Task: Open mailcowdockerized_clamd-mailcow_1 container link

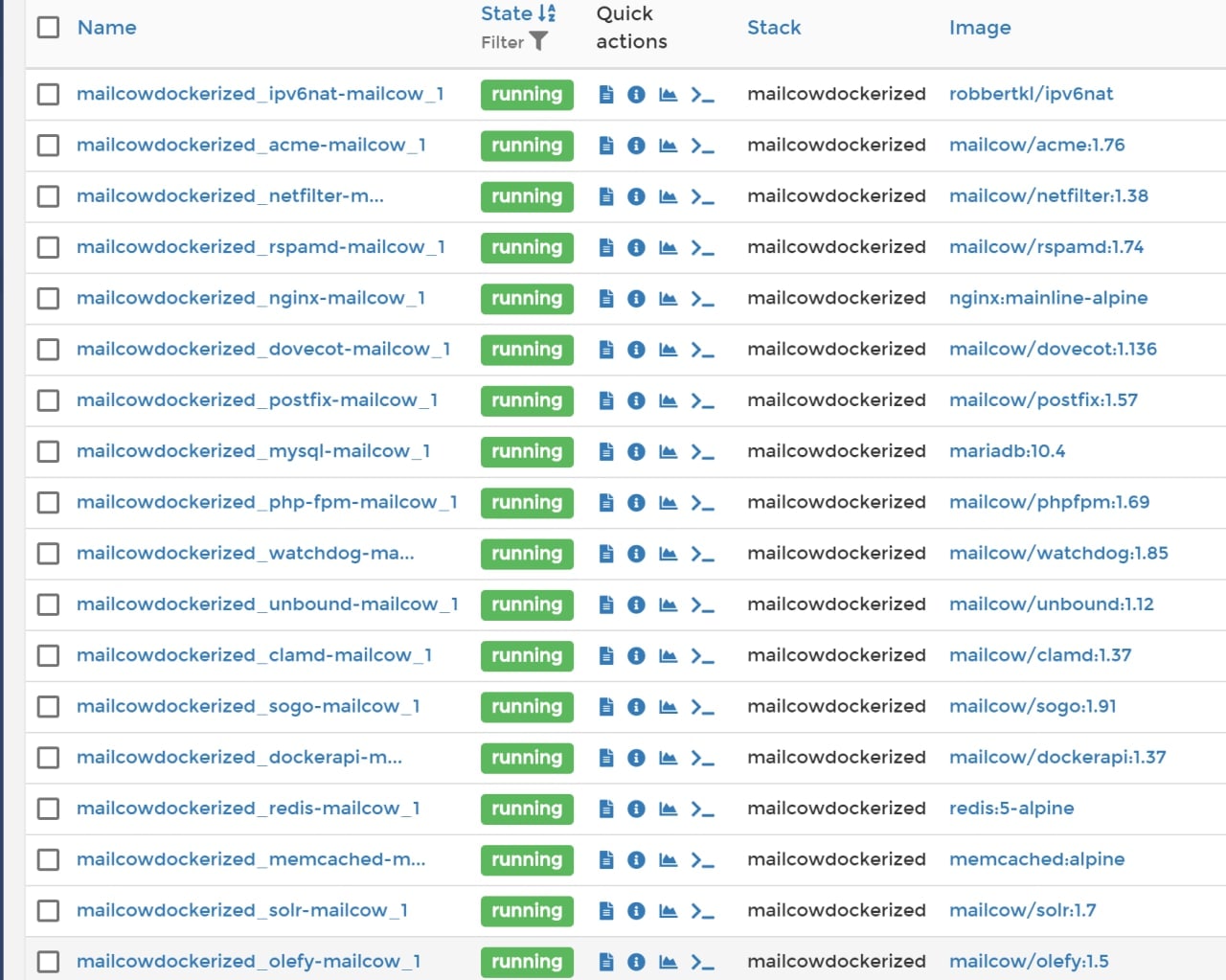Action: point(255,655)
